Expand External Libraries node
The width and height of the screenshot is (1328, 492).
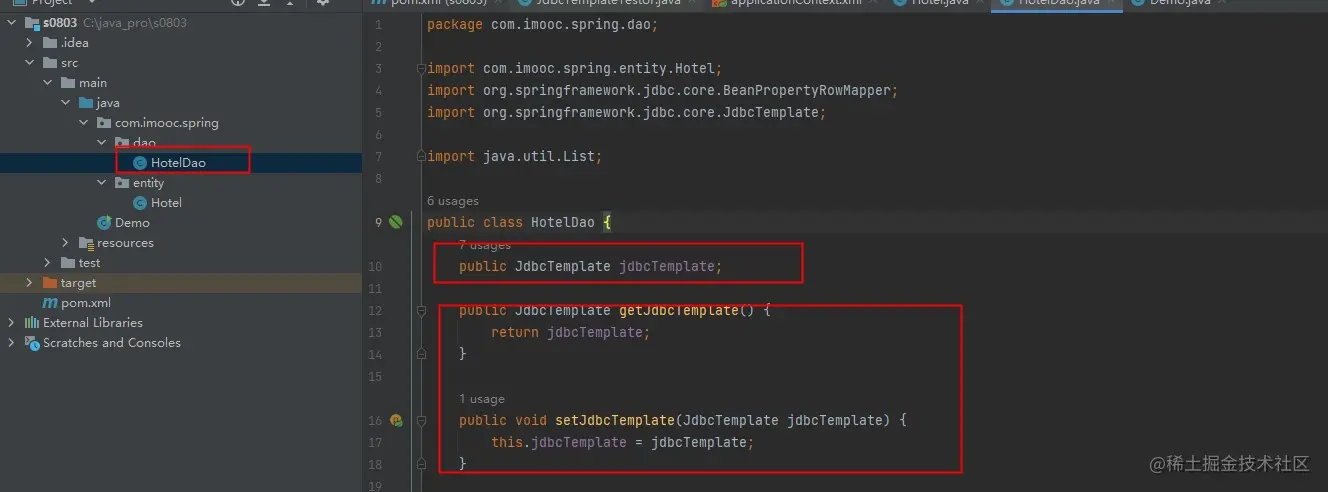pos(12,323)
